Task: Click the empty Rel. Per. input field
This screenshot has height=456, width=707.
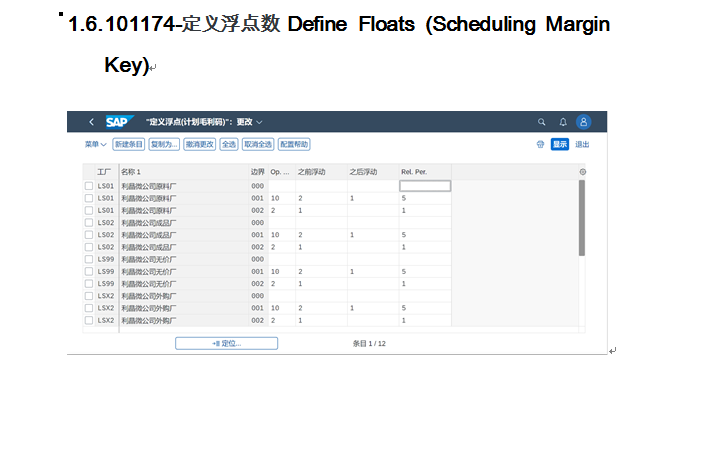Action: click(425, 186)
